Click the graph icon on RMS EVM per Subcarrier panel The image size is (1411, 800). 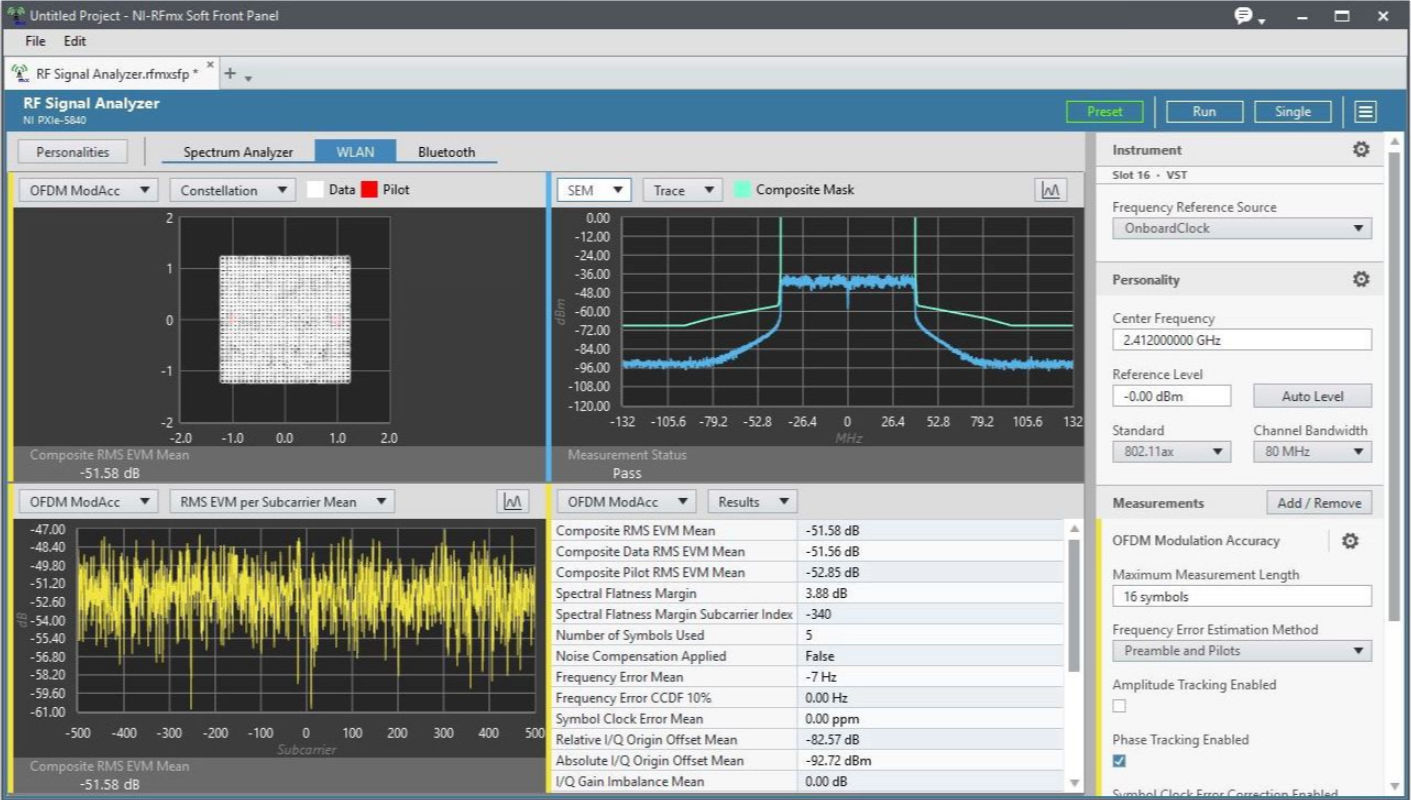512,500
